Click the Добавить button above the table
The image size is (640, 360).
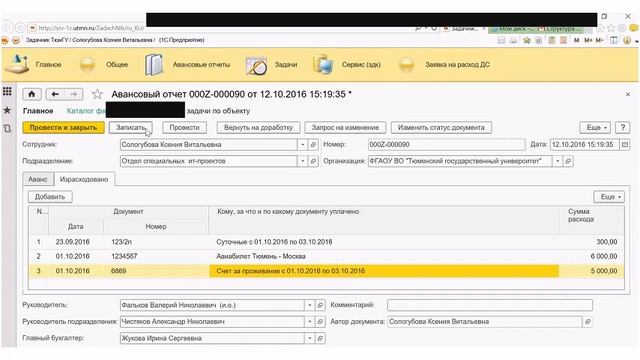click(x=50, y=197)
